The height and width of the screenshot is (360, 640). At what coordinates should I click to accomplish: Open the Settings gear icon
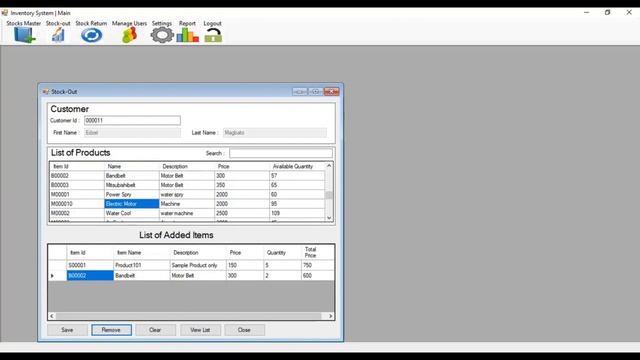162,35
